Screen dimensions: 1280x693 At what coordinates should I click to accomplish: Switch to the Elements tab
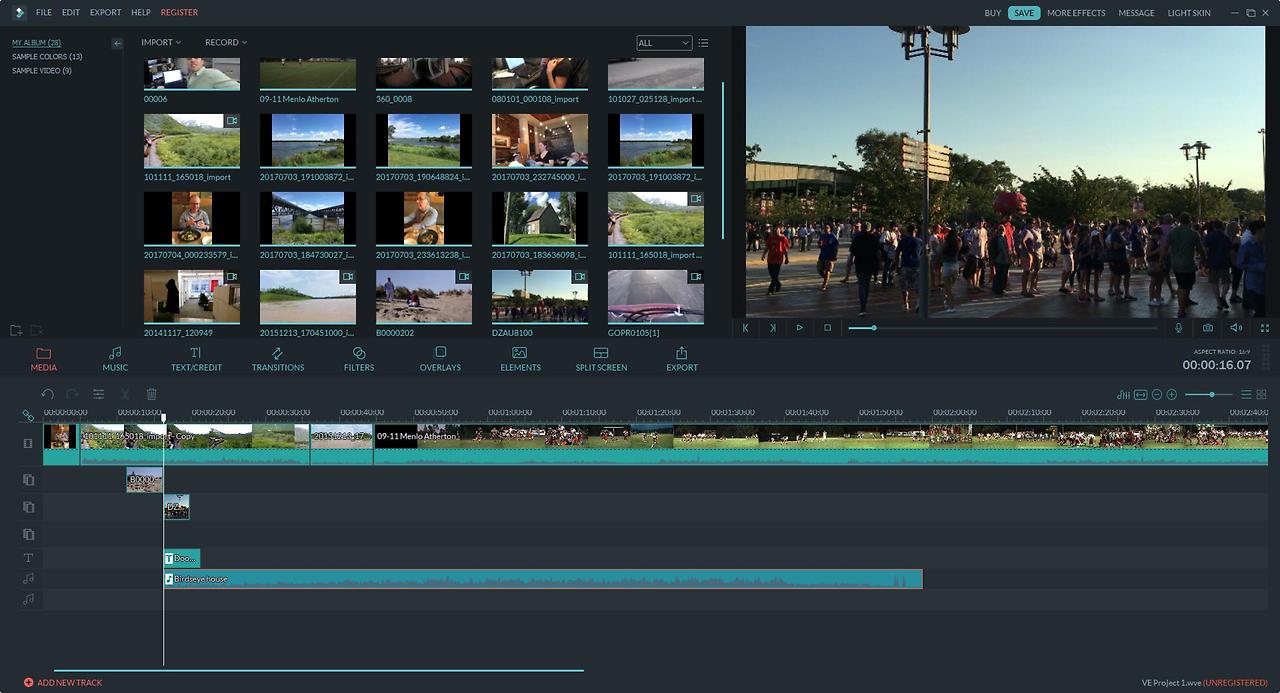coord(520,359)
